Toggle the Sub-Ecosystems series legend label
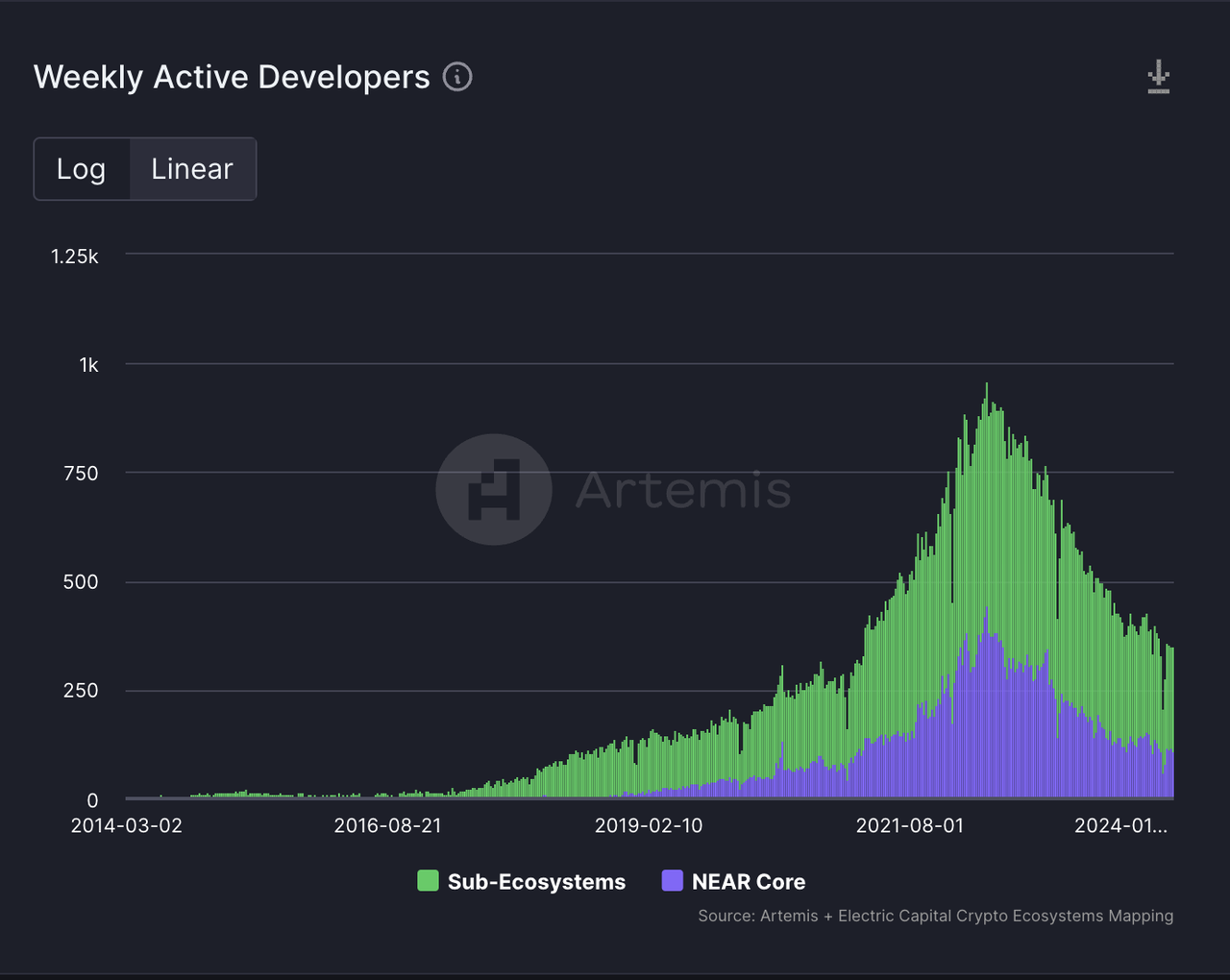The image size is (1230, 980). point(536,882)
